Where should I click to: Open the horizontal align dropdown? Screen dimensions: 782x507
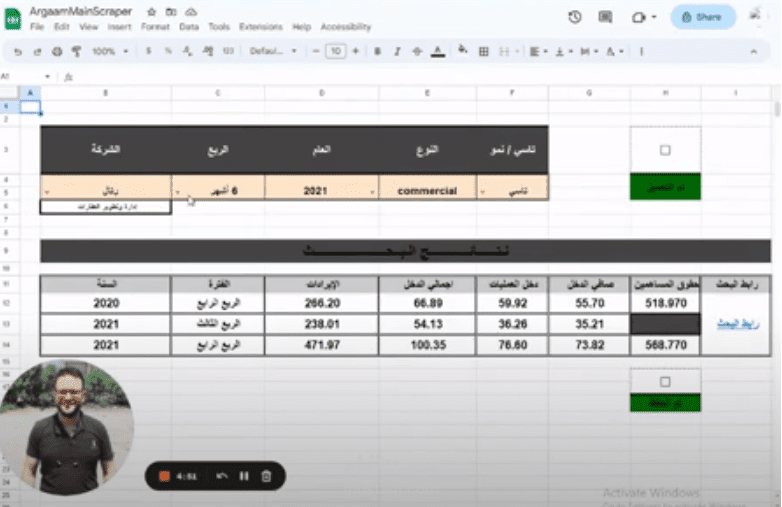click(x=538, y=51)
